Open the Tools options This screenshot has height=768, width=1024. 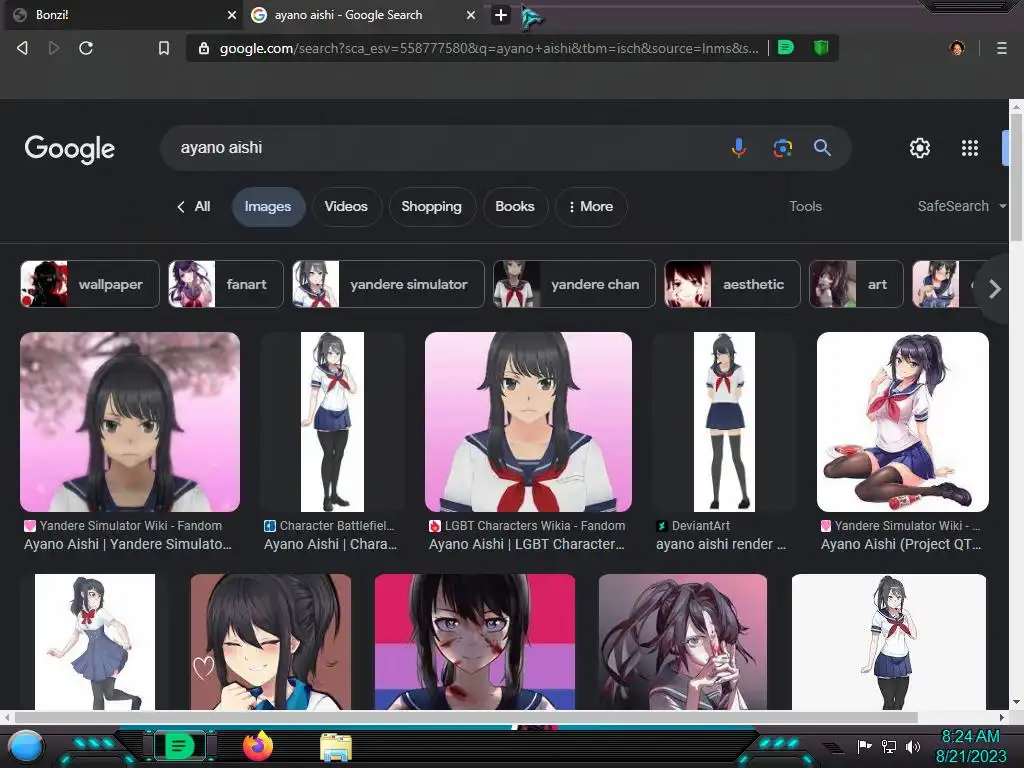[x=805, y=206]
